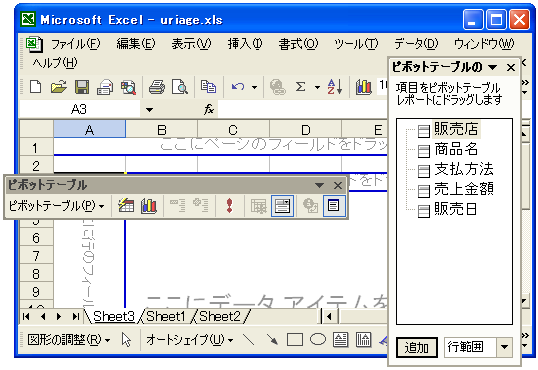Open the 表示(V) menu
This screenshot has width=538, height=370.
pyautogui.click(x=191, y=44)
